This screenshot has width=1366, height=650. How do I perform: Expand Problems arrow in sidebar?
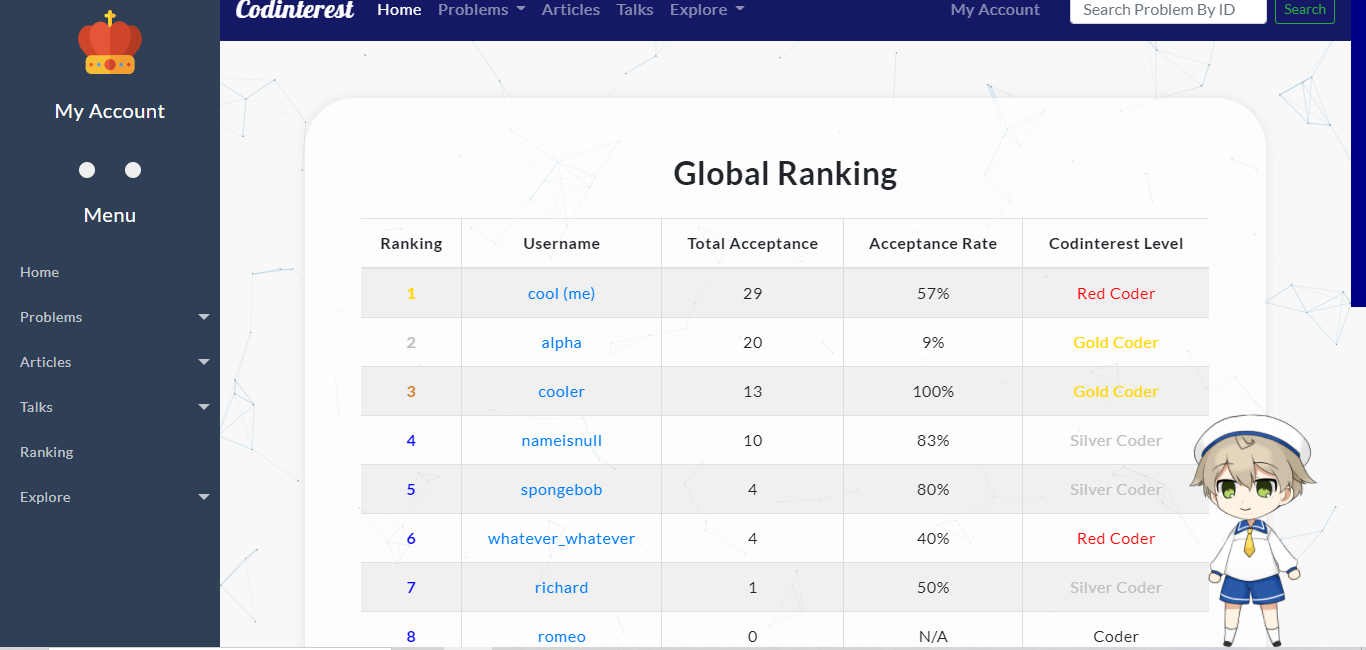(204, 317)
